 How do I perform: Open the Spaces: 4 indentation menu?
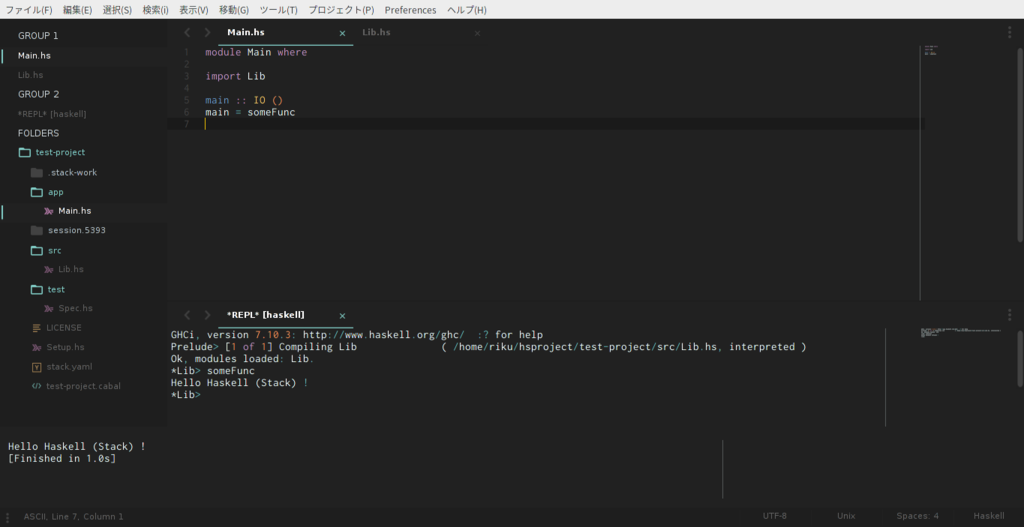tap(918, 516)
